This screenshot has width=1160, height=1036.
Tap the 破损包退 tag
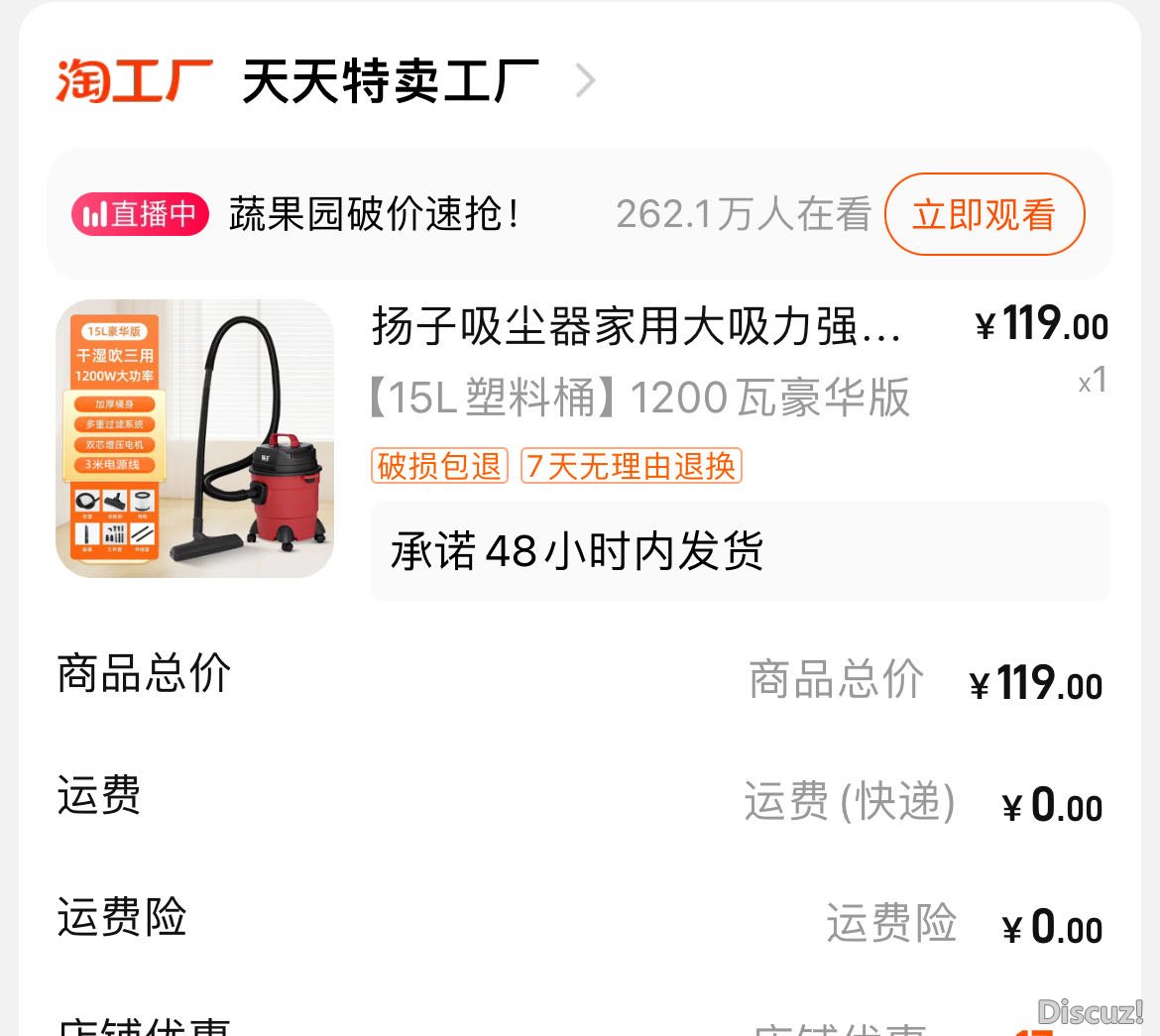439,466
